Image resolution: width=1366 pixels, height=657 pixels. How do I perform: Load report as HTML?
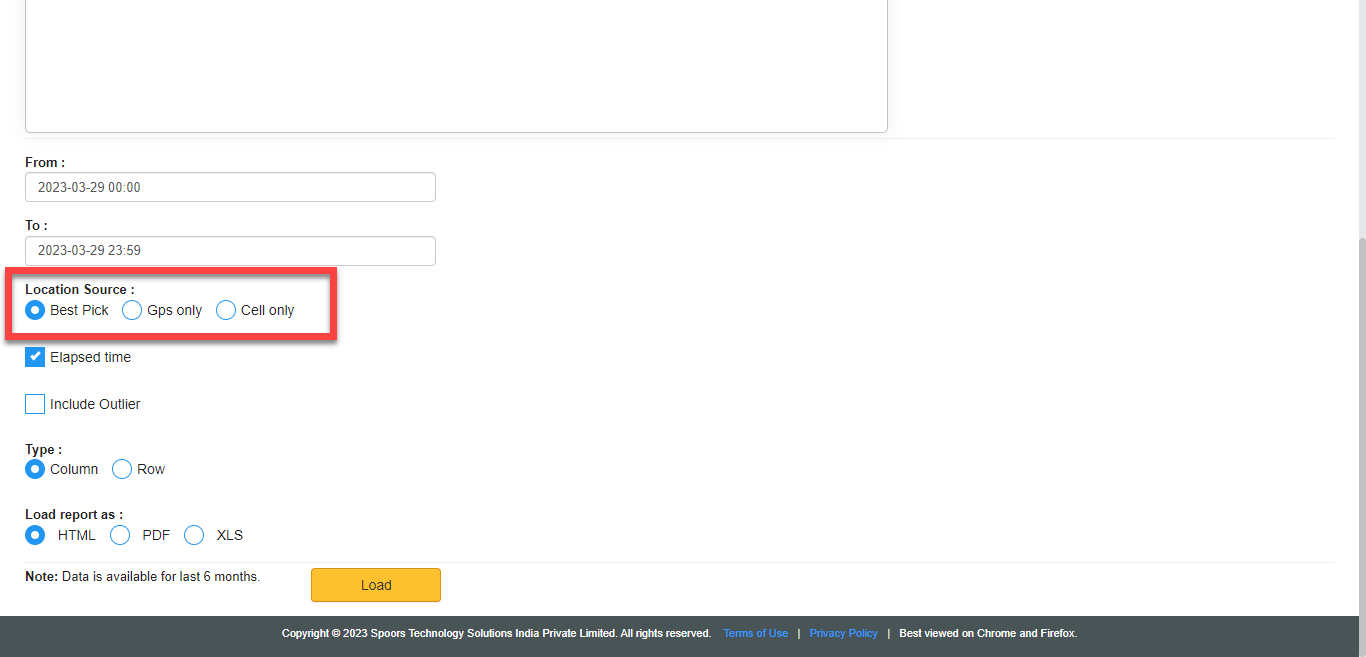click(x=35, y=535)
